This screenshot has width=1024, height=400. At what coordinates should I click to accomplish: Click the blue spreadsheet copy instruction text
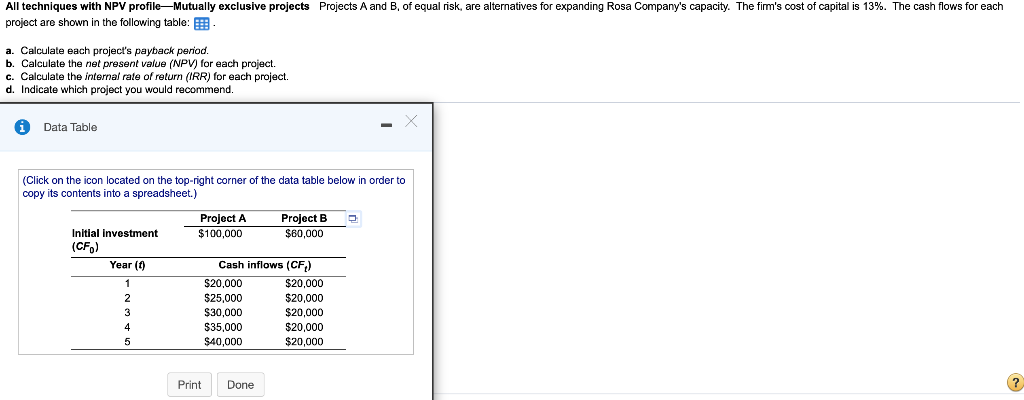(214, 186)
